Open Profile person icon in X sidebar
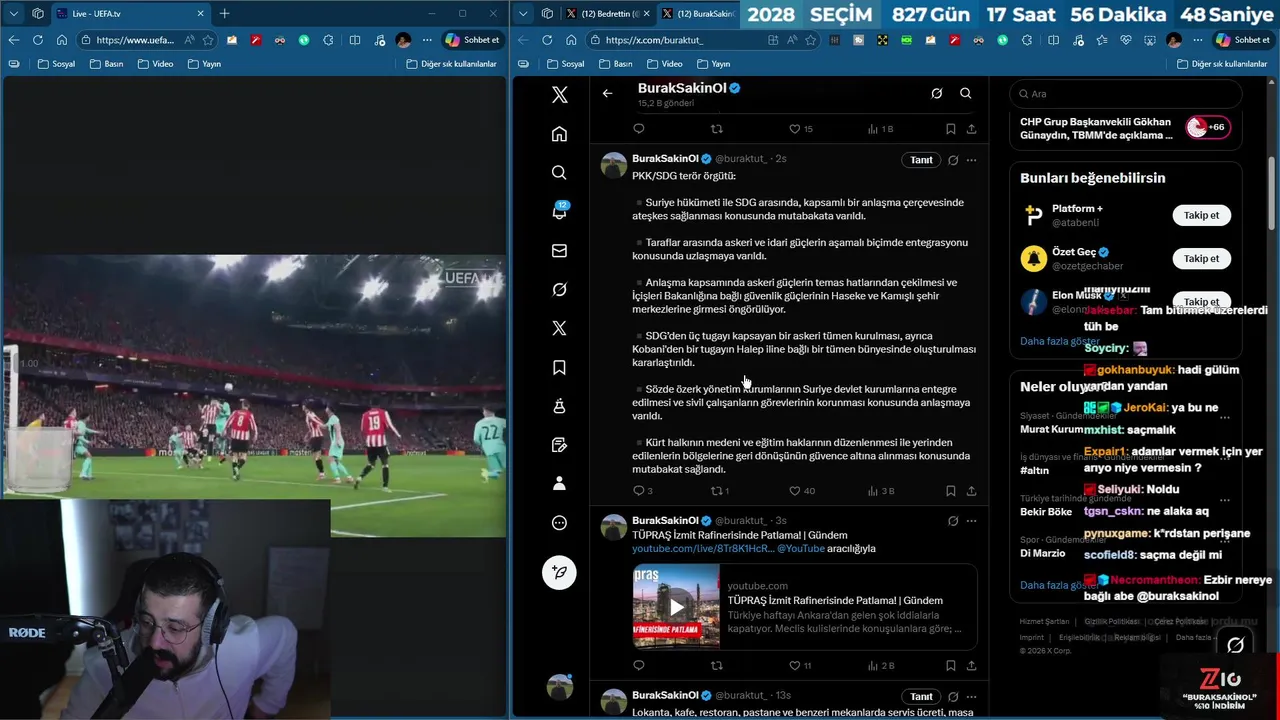Viewport: 1280px width, 720px height. (x=559, y=483)
